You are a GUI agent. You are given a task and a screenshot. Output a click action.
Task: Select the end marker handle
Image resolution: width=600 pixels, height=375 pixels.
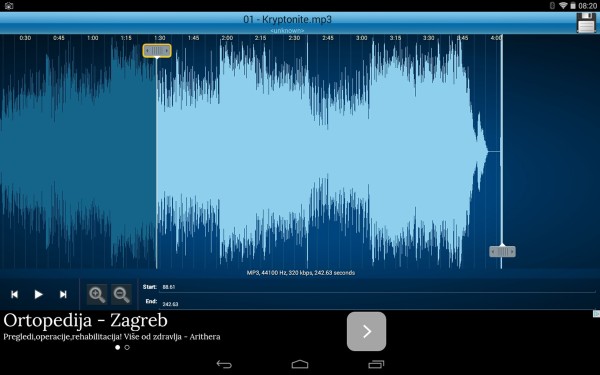coord(502,251)
